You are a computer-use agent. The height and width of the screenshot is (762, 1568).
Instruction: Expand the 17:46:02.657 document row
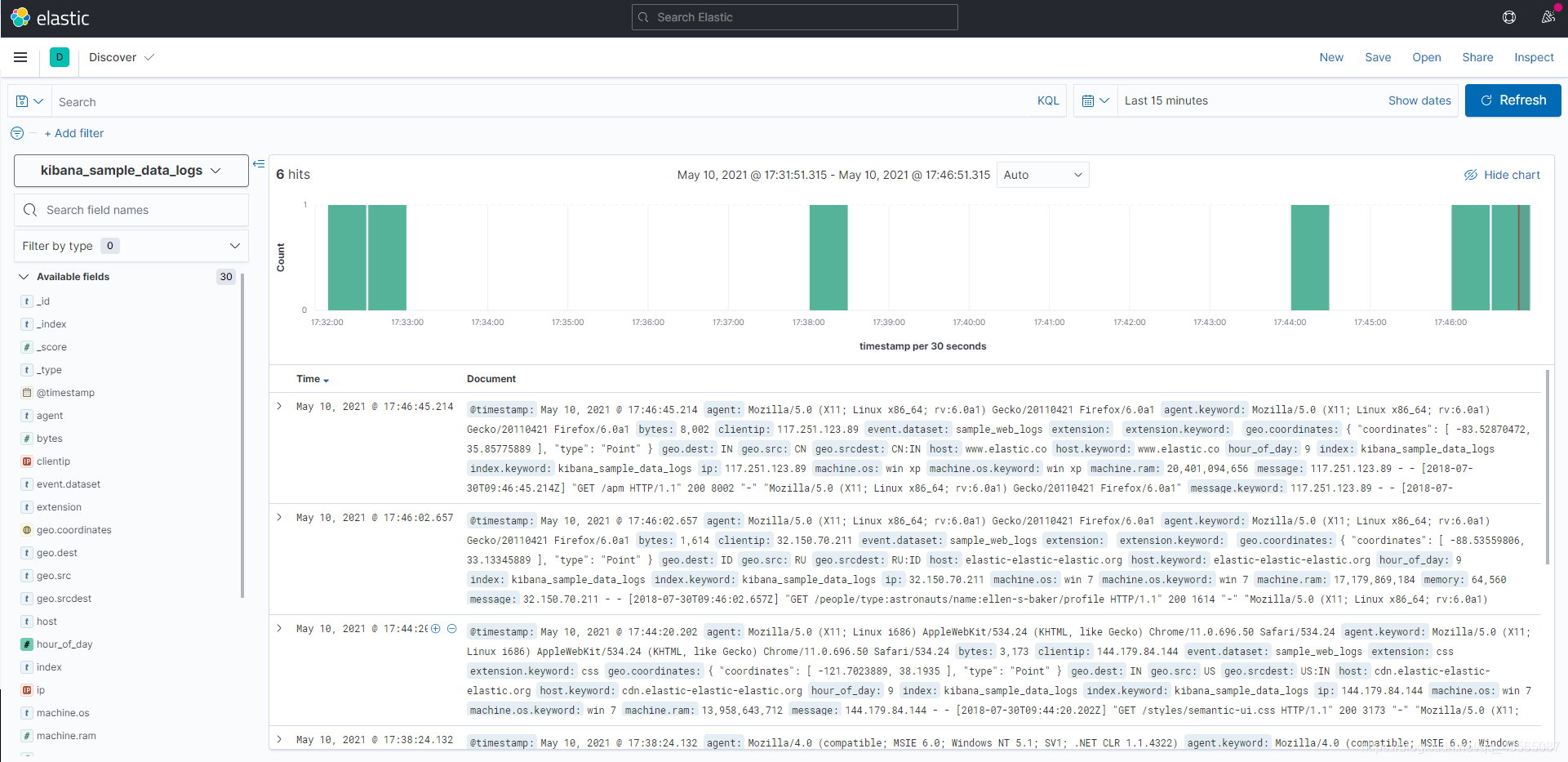(x=279, y=517)
